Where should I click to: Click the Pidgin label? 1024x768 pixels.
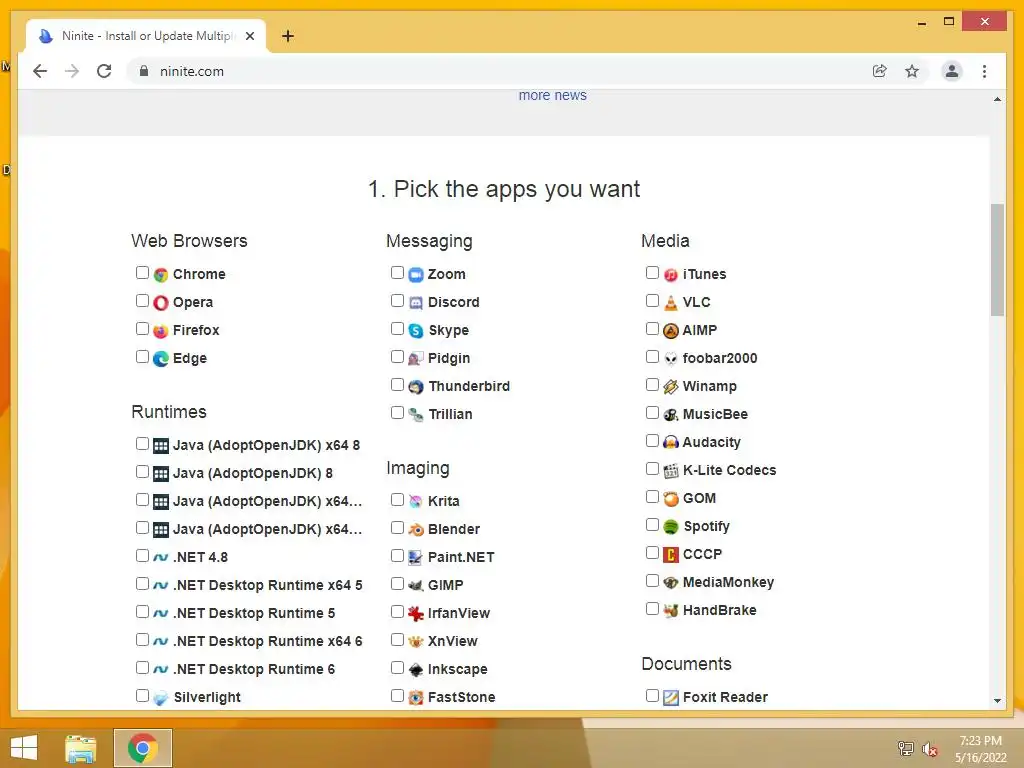tap(449, 359)
